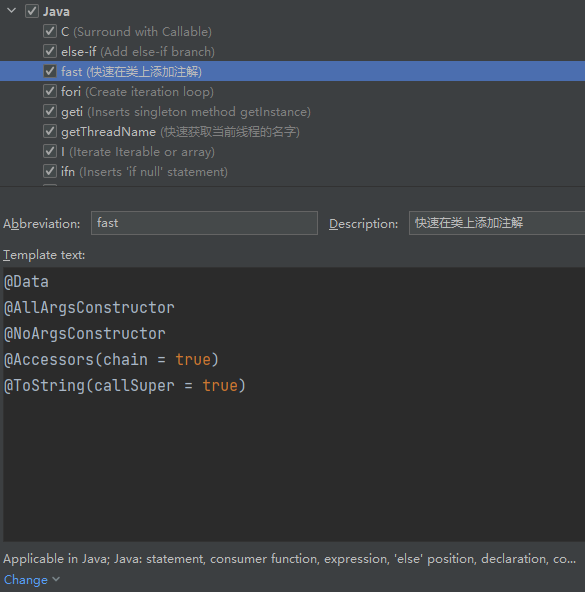Focus the Abbreviation input field
Image resolution: width=585 pixels, height=592 pixels.
tap(204, 223)
